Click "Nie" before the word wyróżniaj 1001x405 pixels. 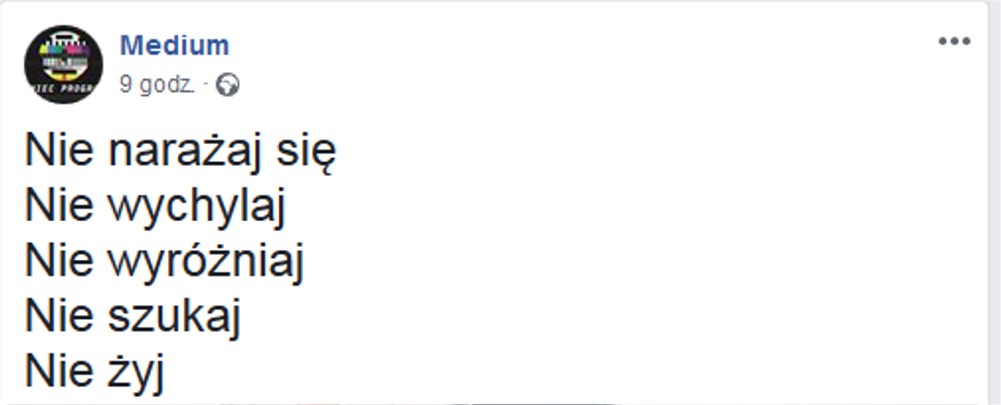59,263
